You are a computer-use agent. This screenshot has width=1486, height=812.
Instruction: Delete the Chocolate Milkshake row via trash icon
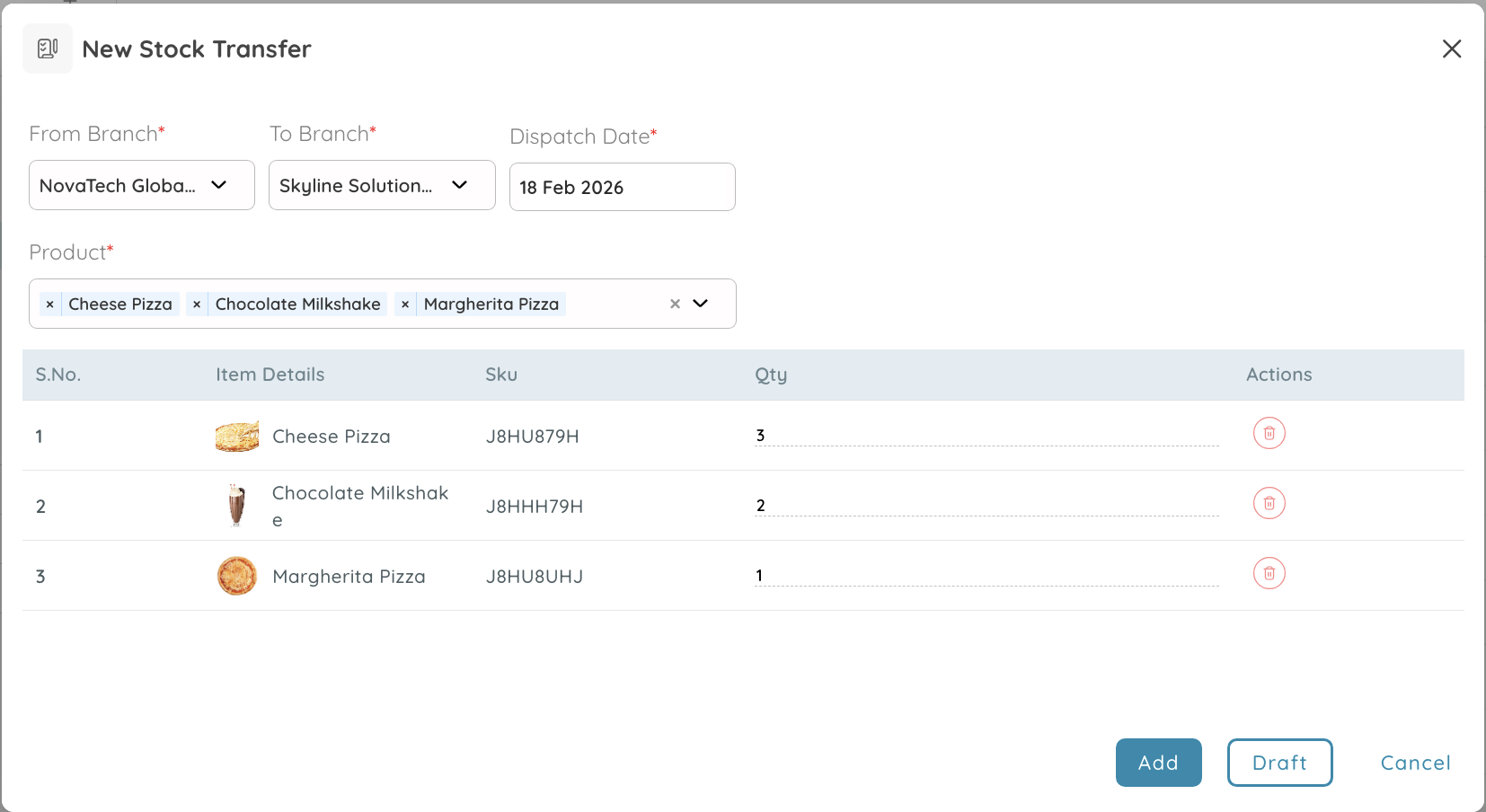click(1269, 503)
